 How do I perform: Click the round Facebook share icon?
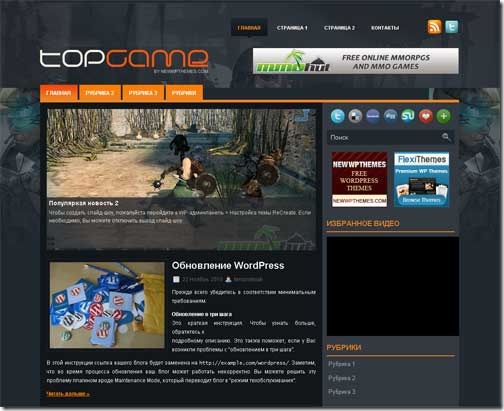pyautogui.click(x=373, y=116)
